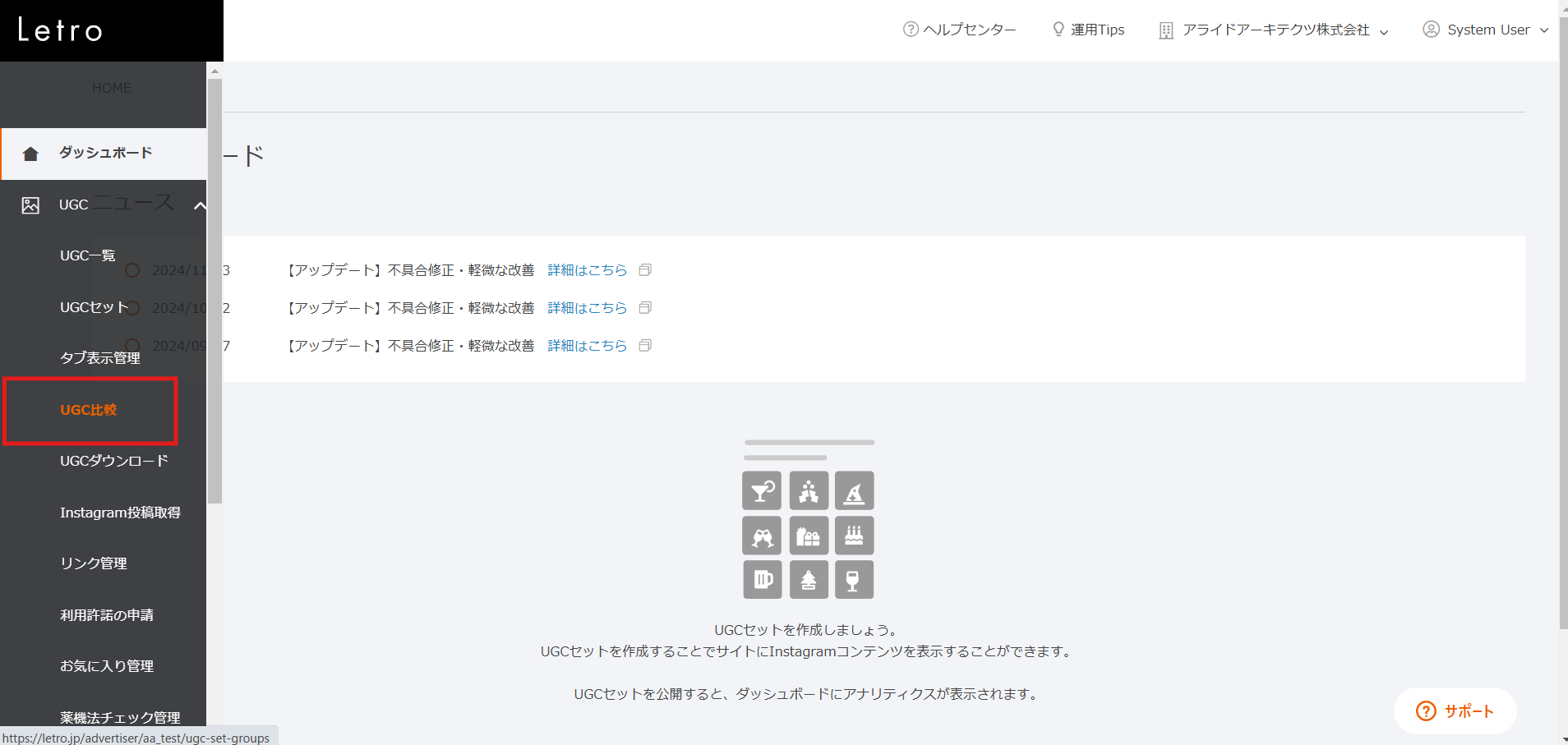Click the question mark icon on the サポート button

pos(1425,711)
